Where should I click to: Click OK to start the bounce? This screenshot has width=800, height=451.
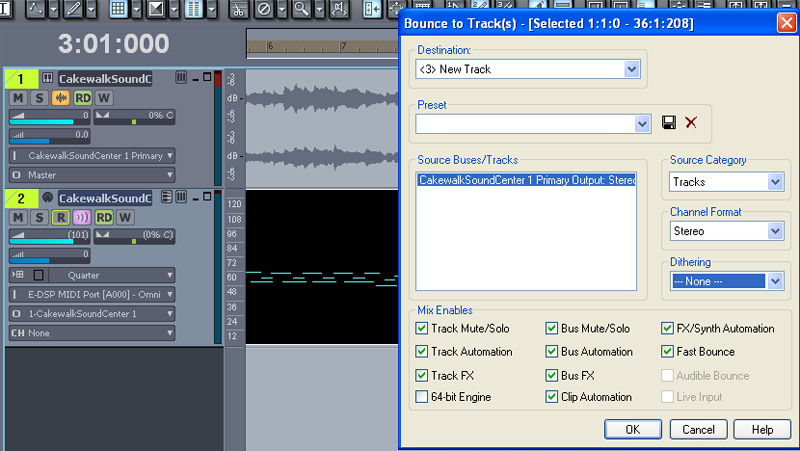[x=632, y=429]
